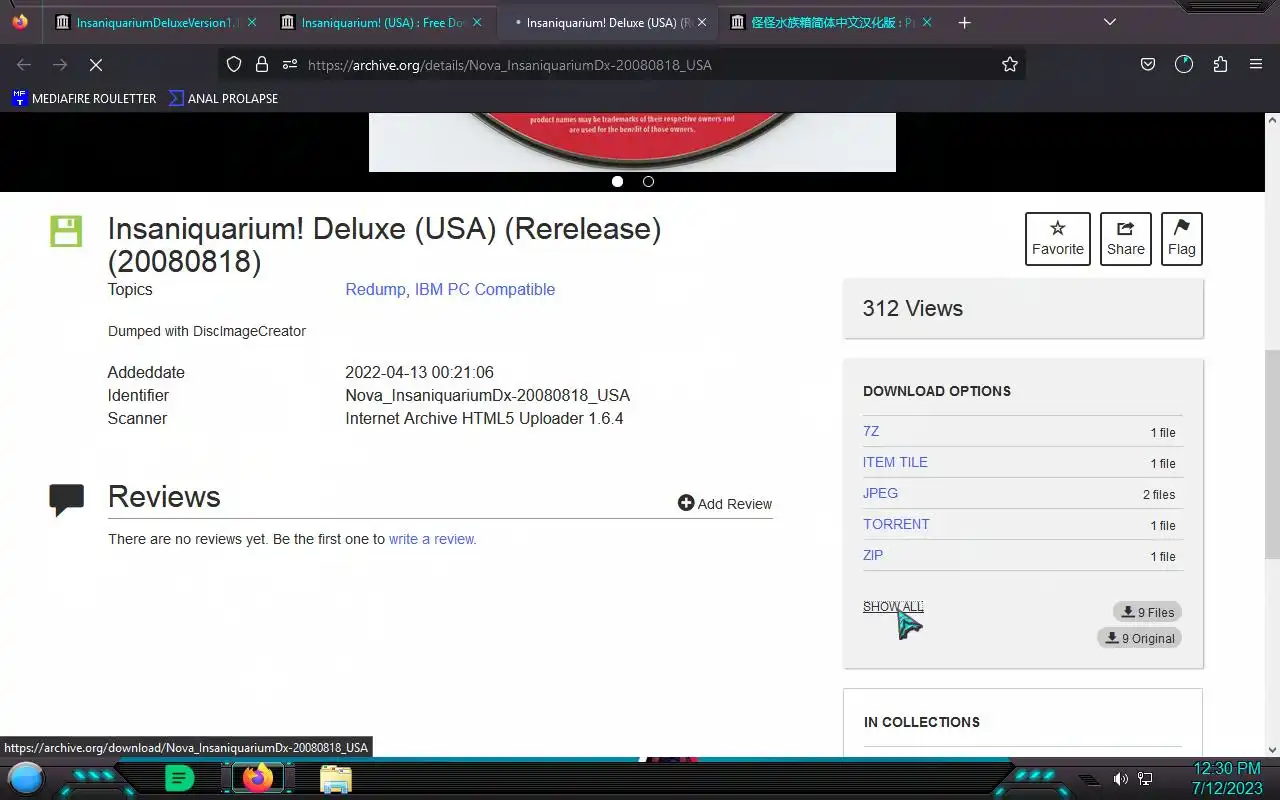Go back to previous page

tap(24, 64)
